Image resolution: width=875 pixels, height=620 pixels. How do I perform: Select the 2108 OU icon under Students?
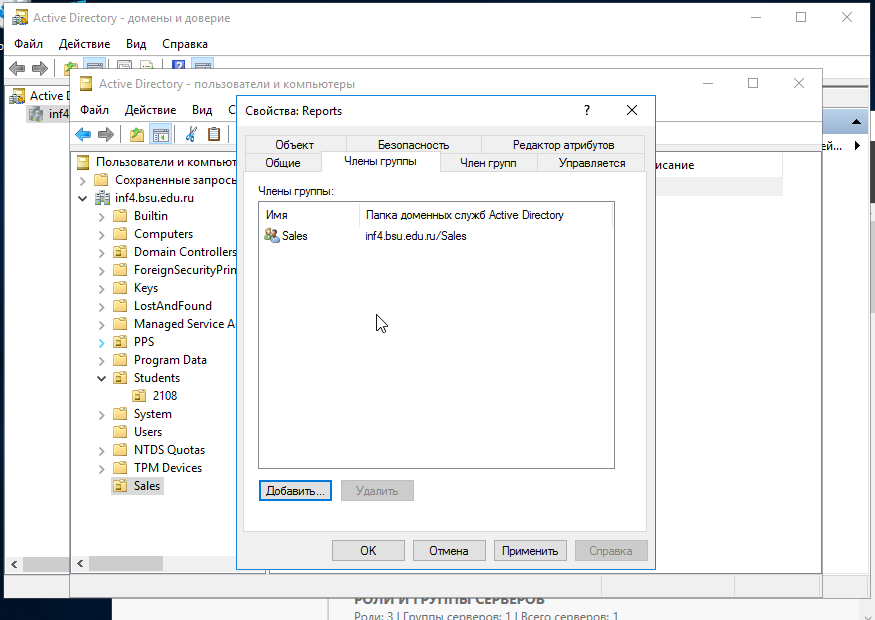(139, 396)
